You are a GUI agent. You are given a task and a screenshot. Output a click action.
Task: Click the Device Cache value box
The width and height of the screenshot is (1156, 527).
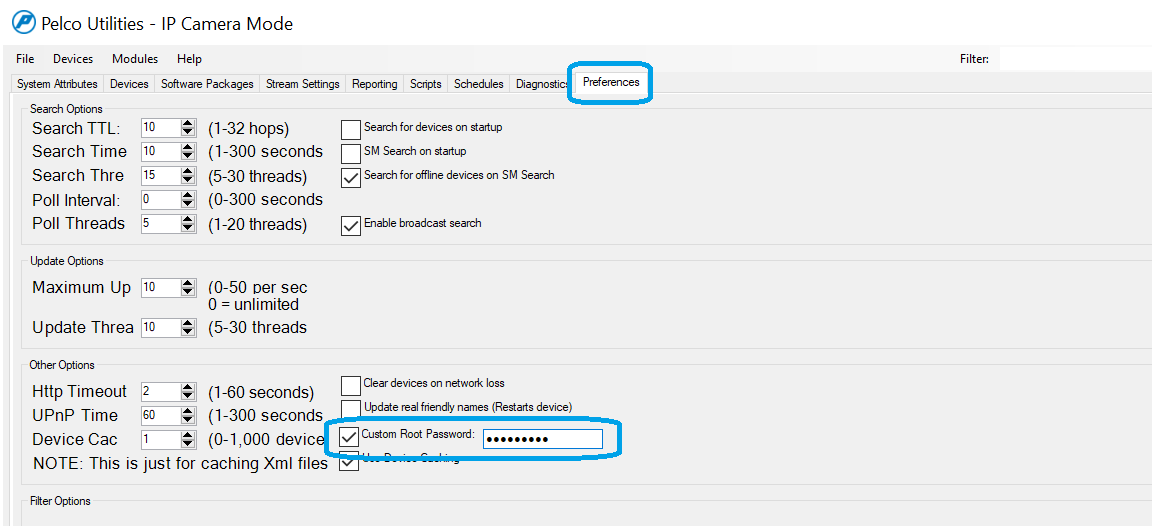coord(159,440)
